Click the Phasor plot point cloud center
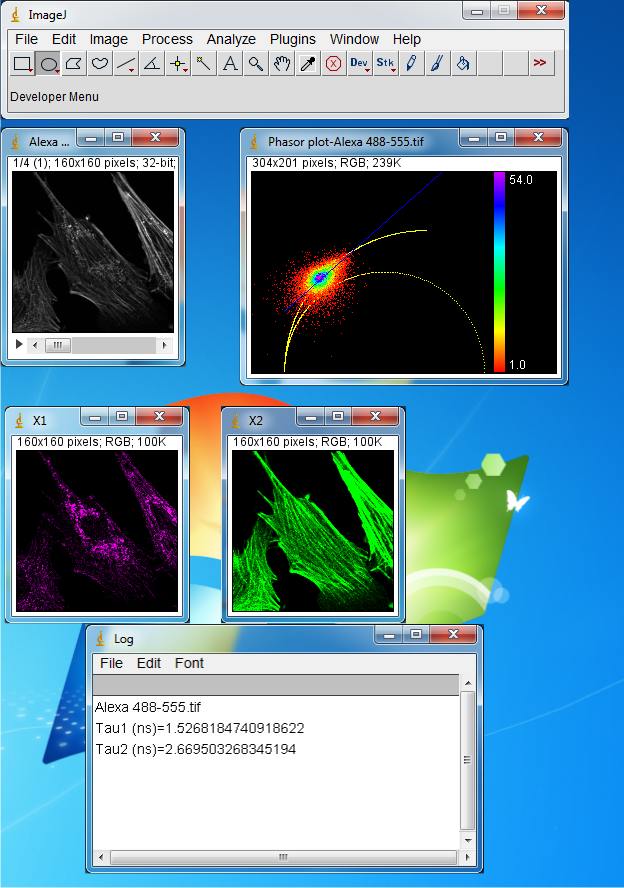 (320, 277)
